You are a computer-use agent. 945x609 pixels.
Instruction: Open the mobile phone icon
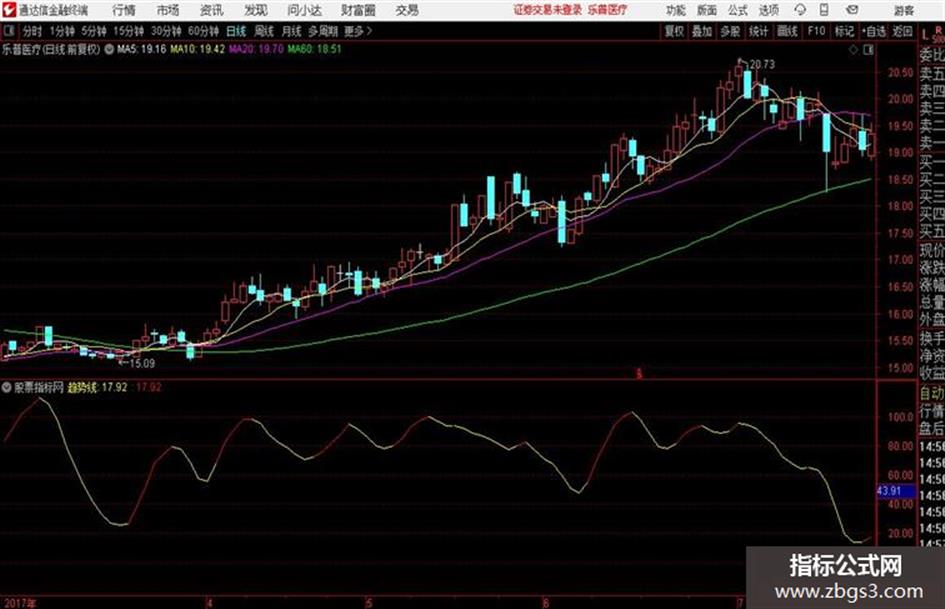(824, 10)
